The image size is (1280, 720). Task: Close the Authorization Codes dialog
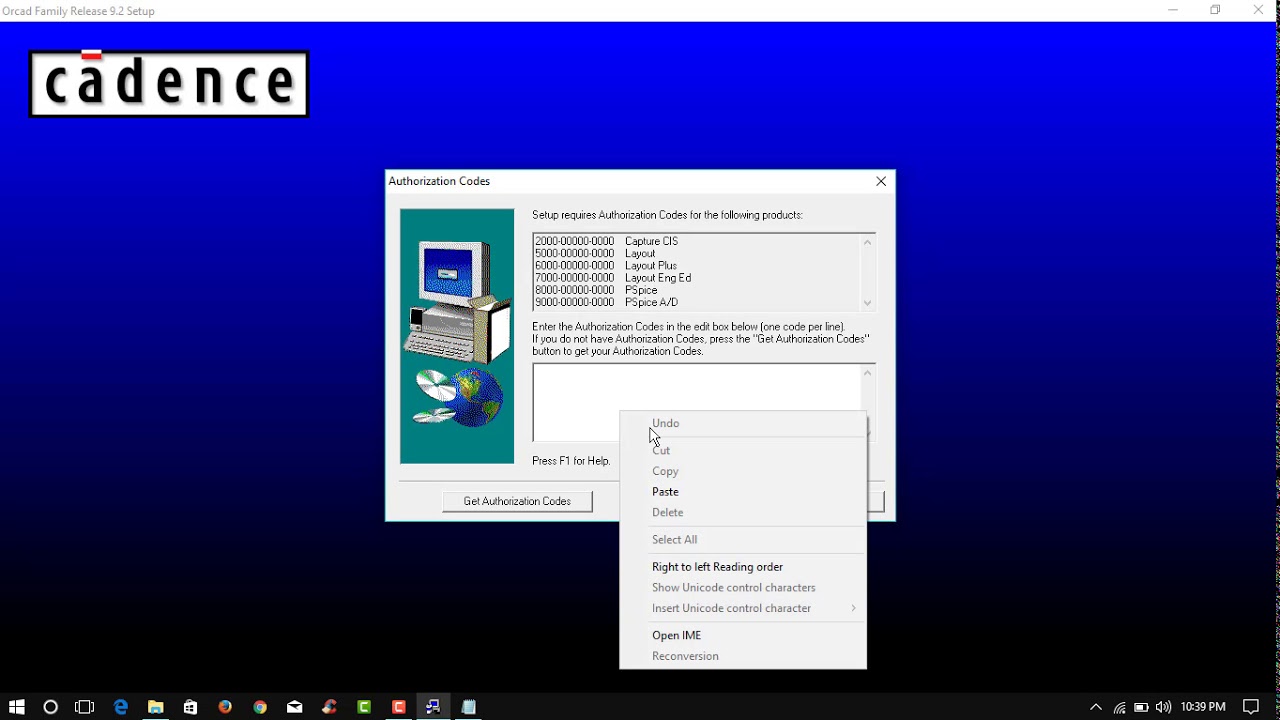coord(881,181)
